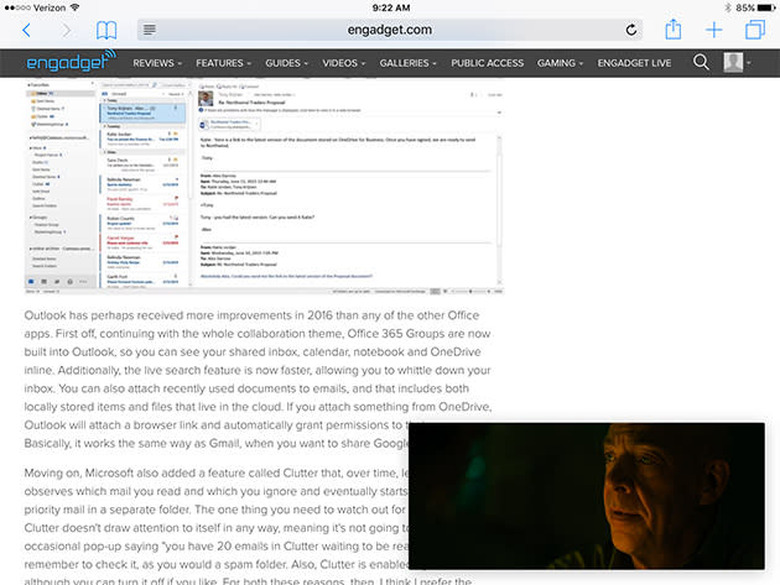Open the Share sheet icon
Image resolution: width=780 pixels, height=585 pixels.
click(x=673, y=29)
